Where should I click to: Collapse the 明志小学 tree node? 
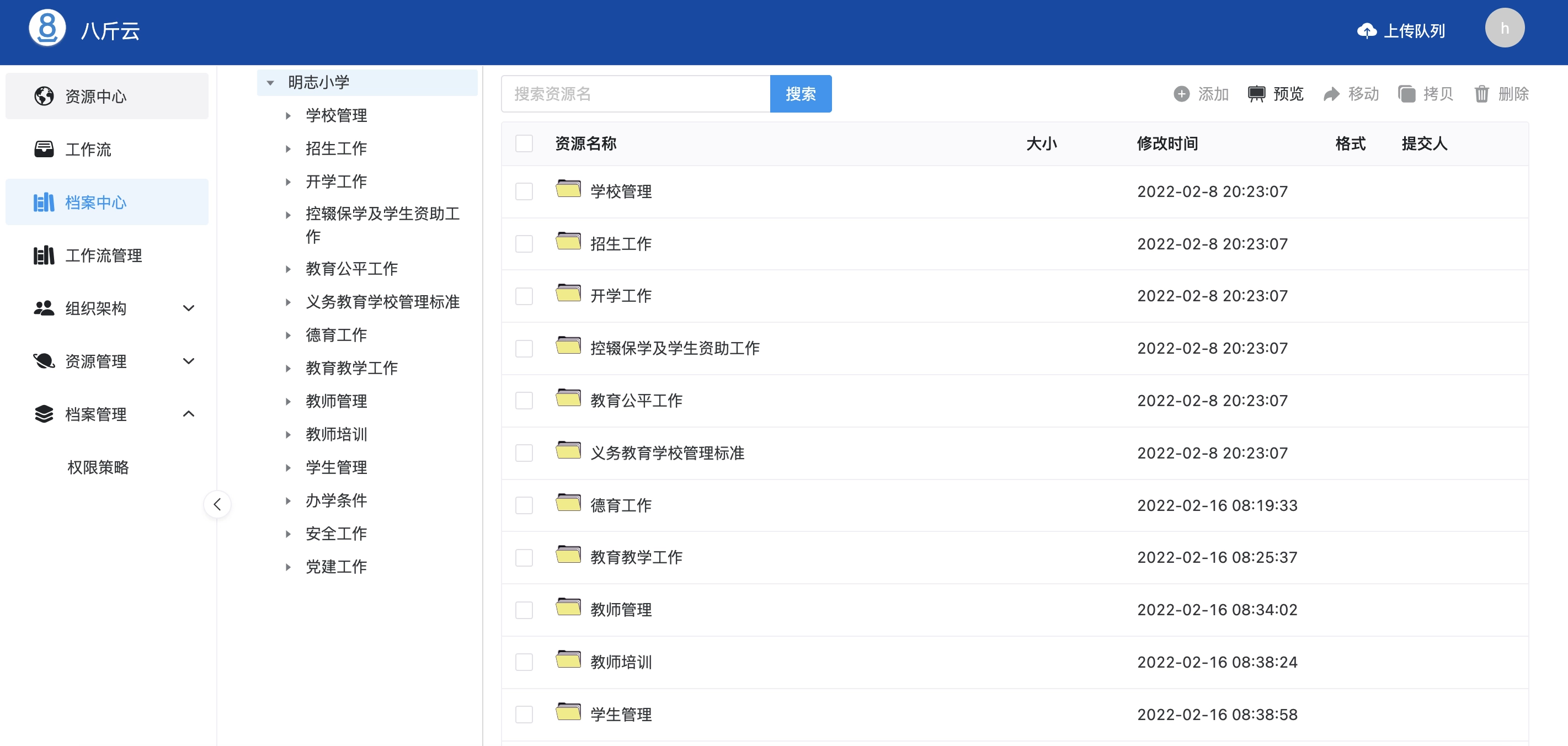tap(270, 83)
